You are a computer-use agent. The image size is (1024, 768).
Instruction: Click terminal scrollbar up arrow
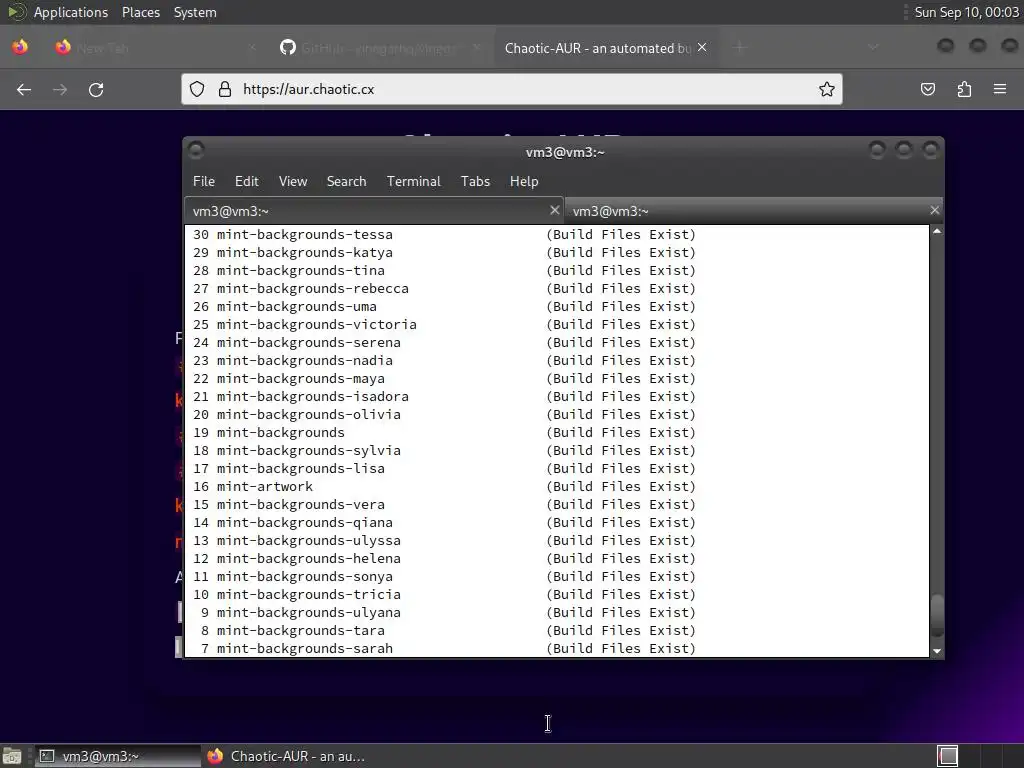point(937,231)
